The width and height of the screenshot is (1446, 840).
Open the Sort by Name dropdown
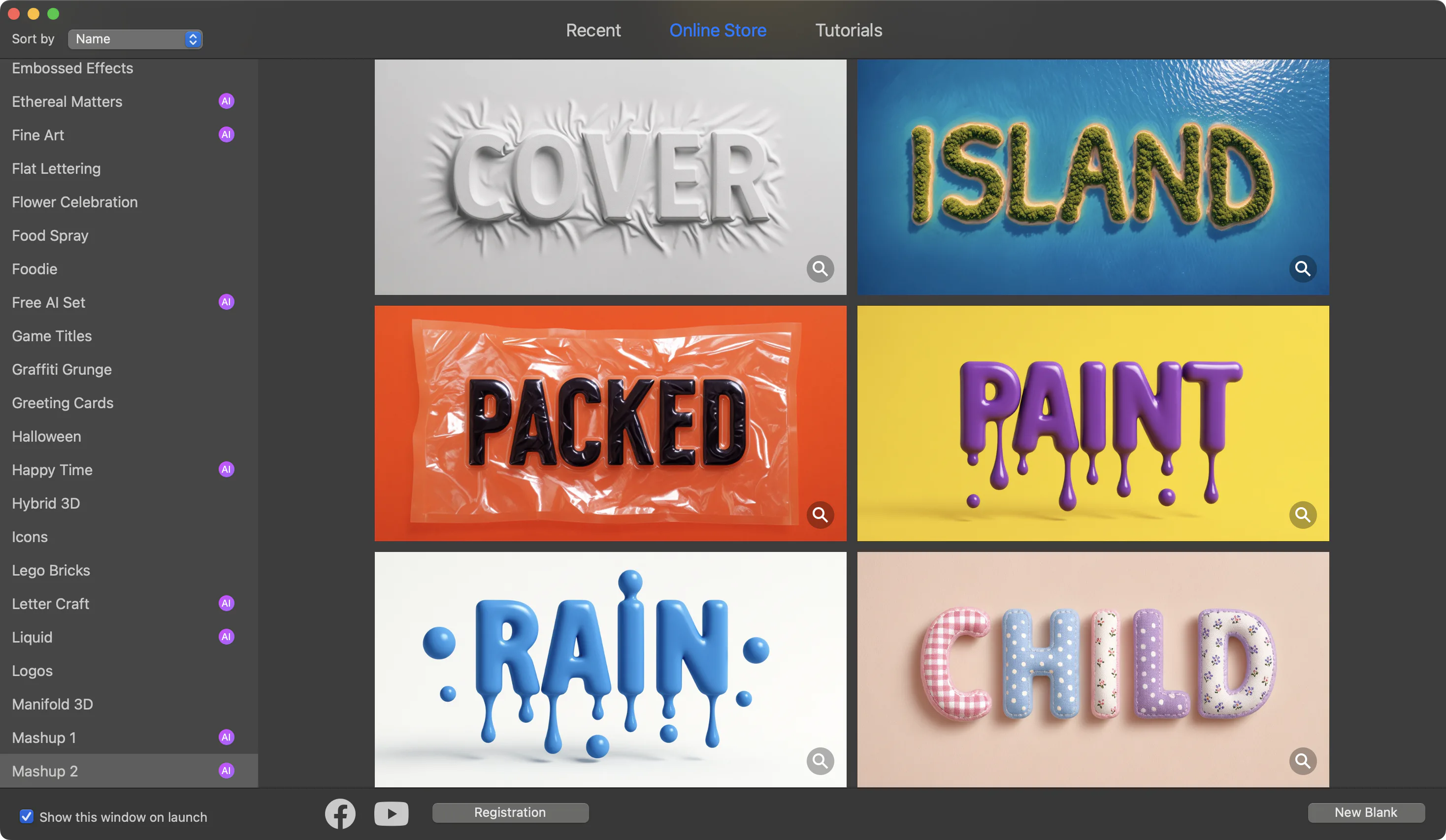click(x=135, y=39)
